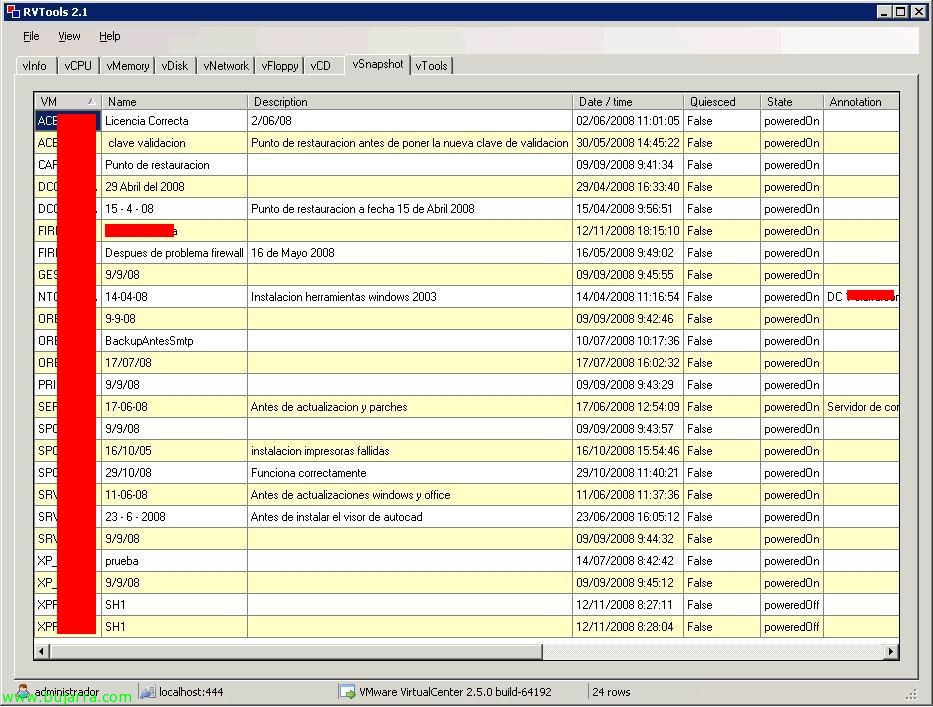The width and height of the screenshot is (933, 707).
Task: Click 'Antes de actualizacion y parches' description
Action: coord(329,407)
